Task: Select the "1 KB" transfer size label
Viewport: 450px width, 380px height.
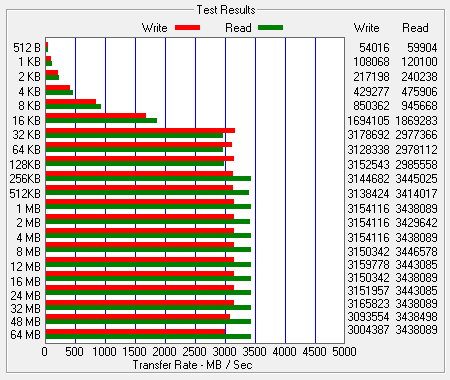Action: [x=29, y=62]
